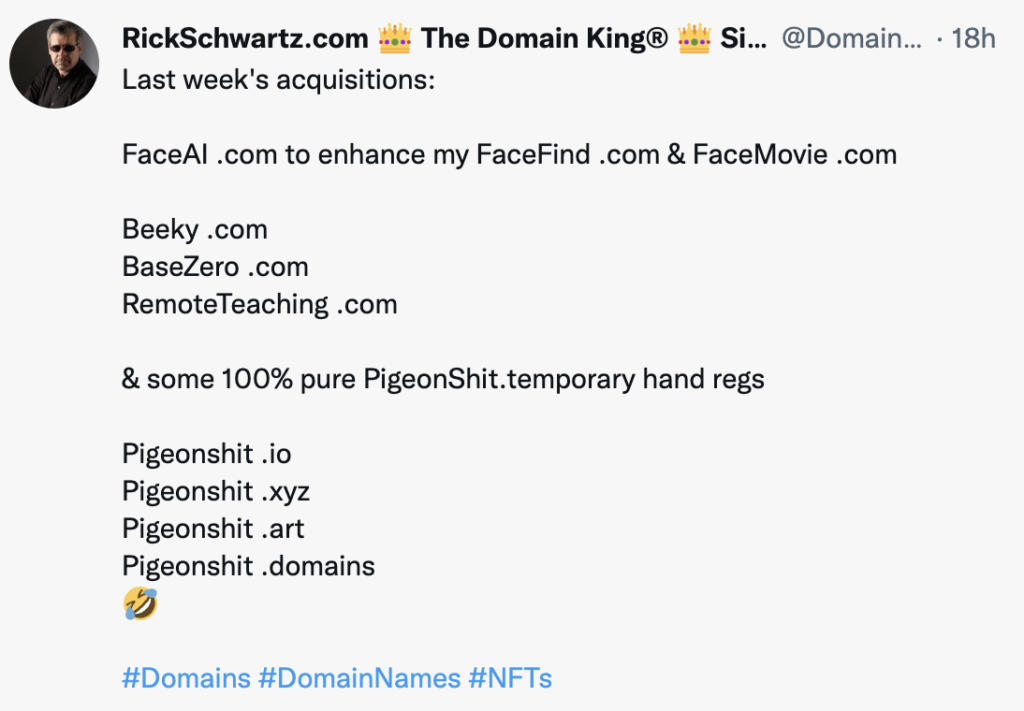Click the first crown emoji in name
1024x711 pixels.
[394, 39]
